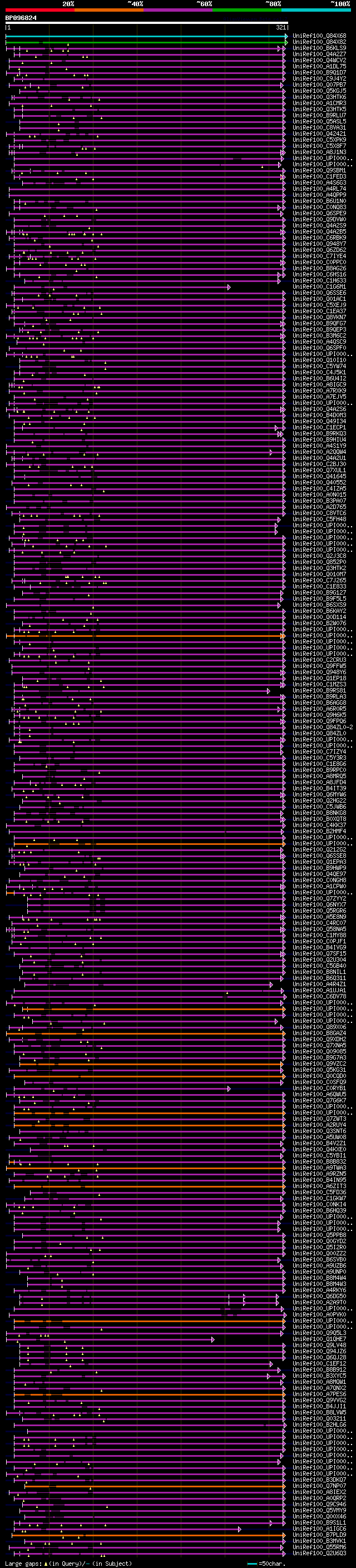Viewport: 356px width, 1568px height.
Task: Select hit UniRef100_B7PLD9
Action: [319, 1535]
